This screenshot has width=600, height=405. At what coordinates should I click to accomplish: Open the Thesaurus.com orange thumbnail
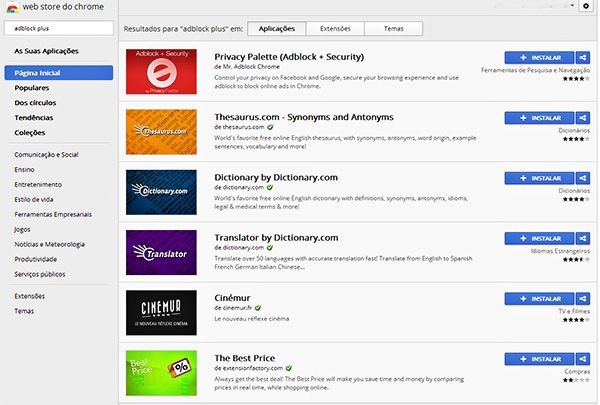[161, 131]
